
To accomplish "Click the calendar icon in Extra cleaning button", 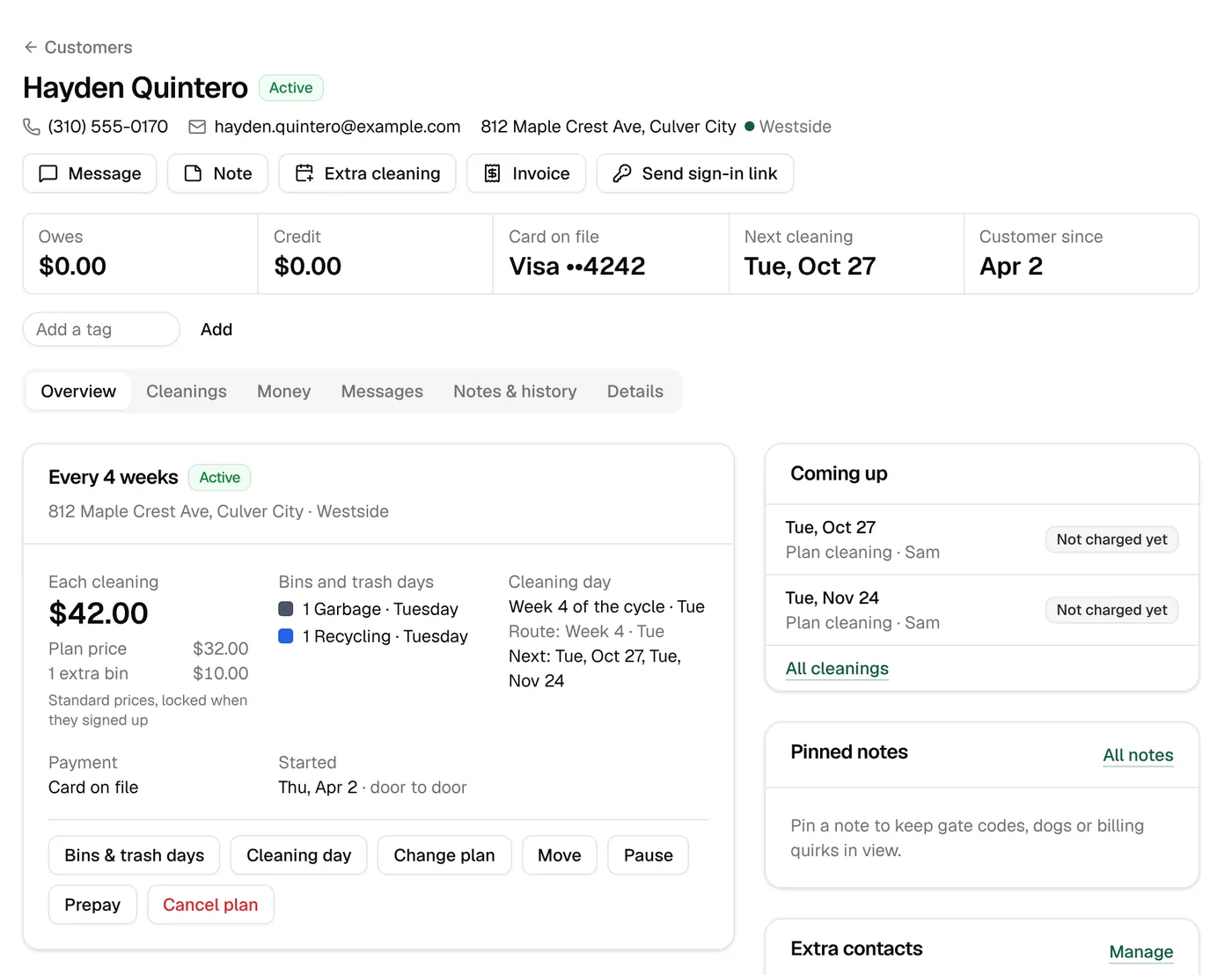I will tap(304, 173).
